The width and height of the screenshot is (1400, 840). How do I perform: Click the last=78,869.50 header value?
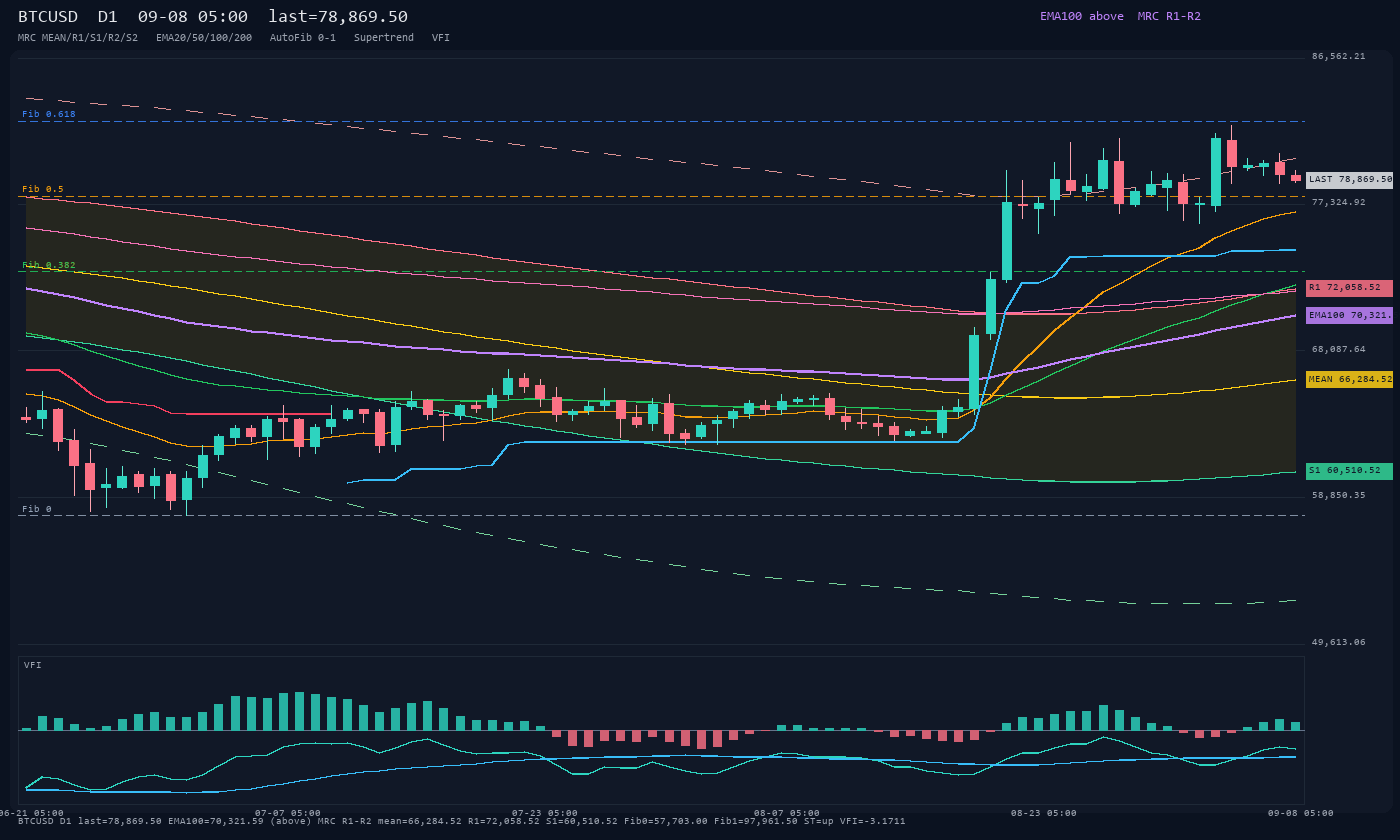tap(338, 17)
